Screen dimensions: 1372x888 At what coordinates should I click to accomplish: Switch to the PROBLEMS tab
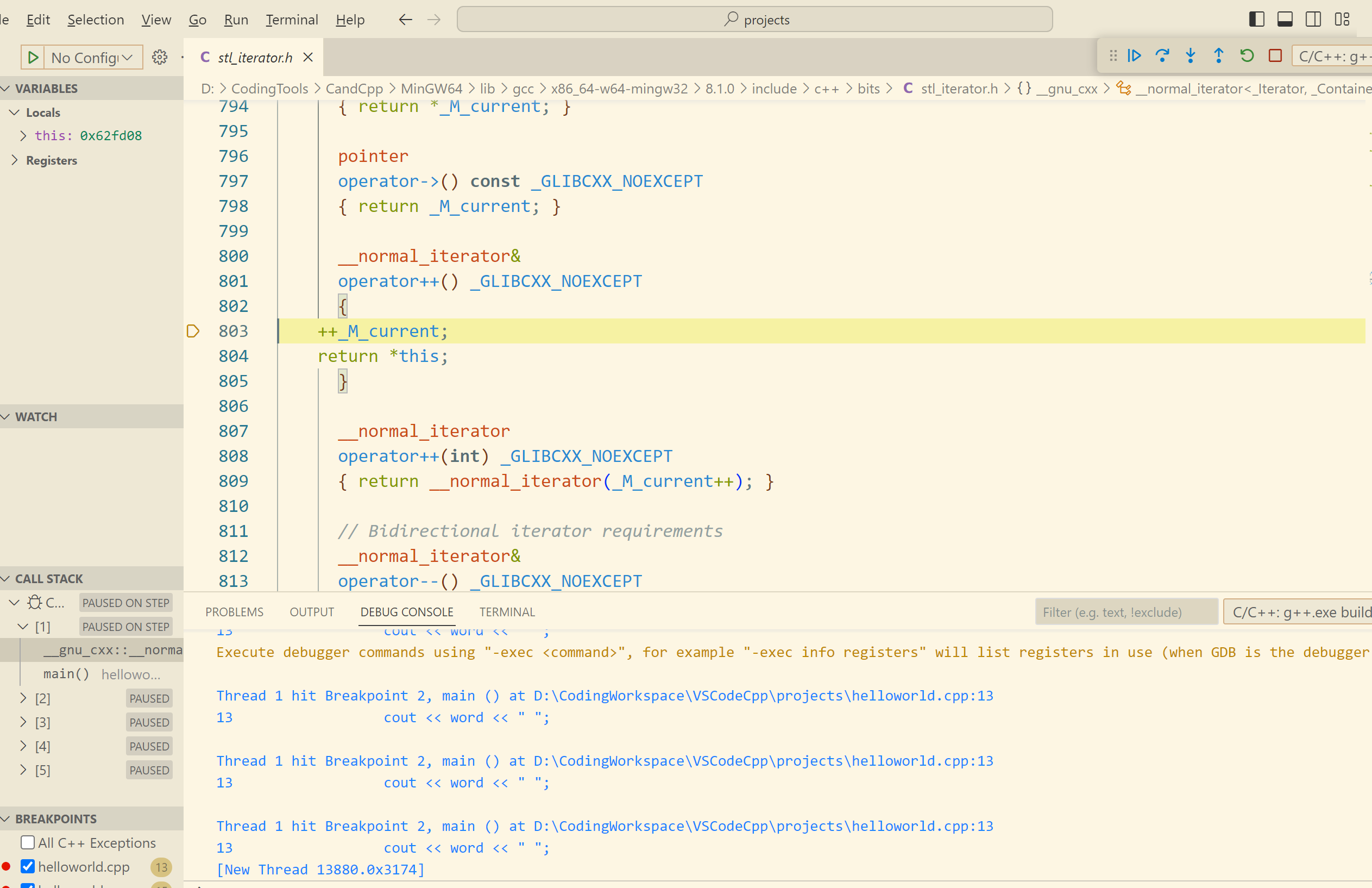(235, 612)
